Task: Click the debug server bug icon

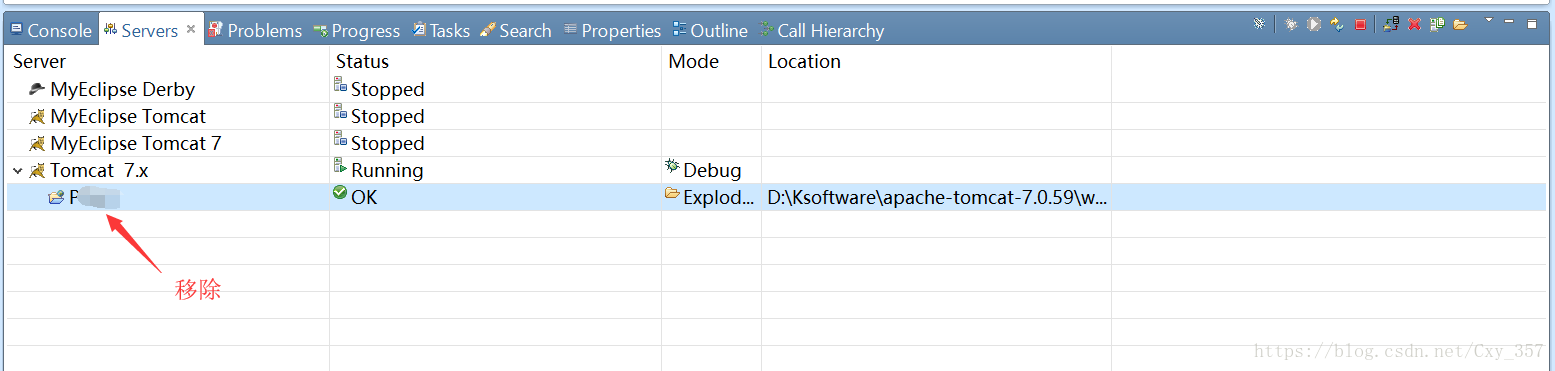Action: tap(1291, 24)
